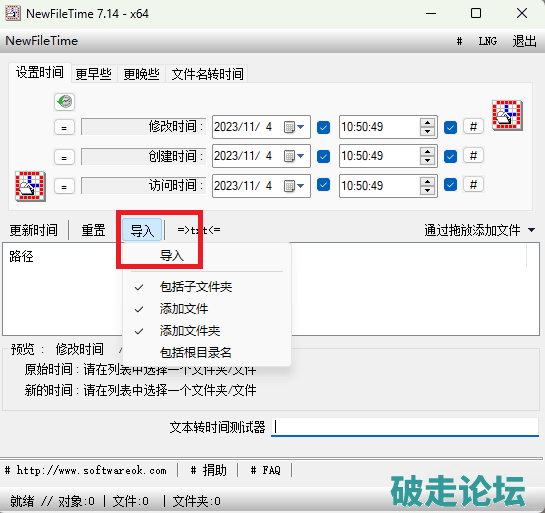The image size is (545, 513).
Task: Select 包括根目录名 in the import menu
Action: click(x=195, y=353)
